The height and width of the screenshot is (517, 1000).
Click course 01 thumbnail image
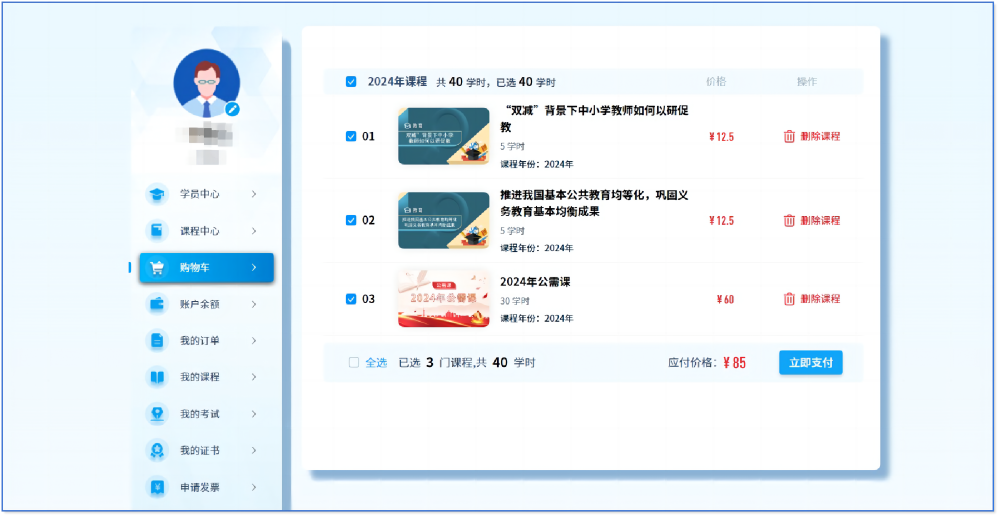pyautogui.click(x=444, y=136)
